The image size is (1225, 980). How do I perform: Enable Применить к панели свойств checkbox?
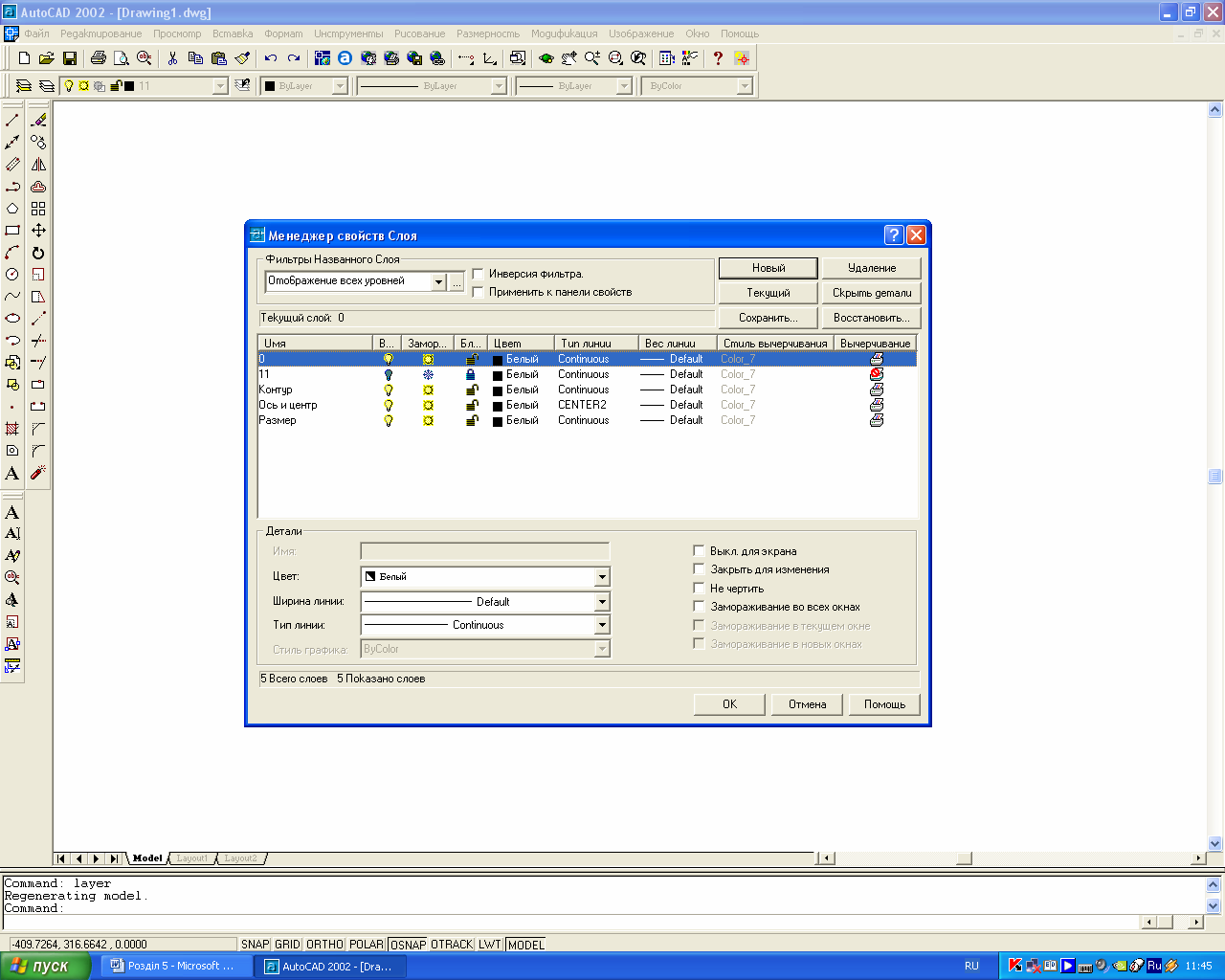coord(478,292)
